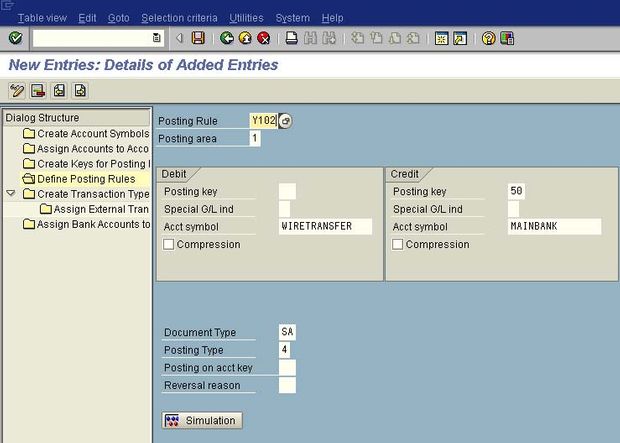
Task: Open the Table view menu
Action: [x=42, y=18]
